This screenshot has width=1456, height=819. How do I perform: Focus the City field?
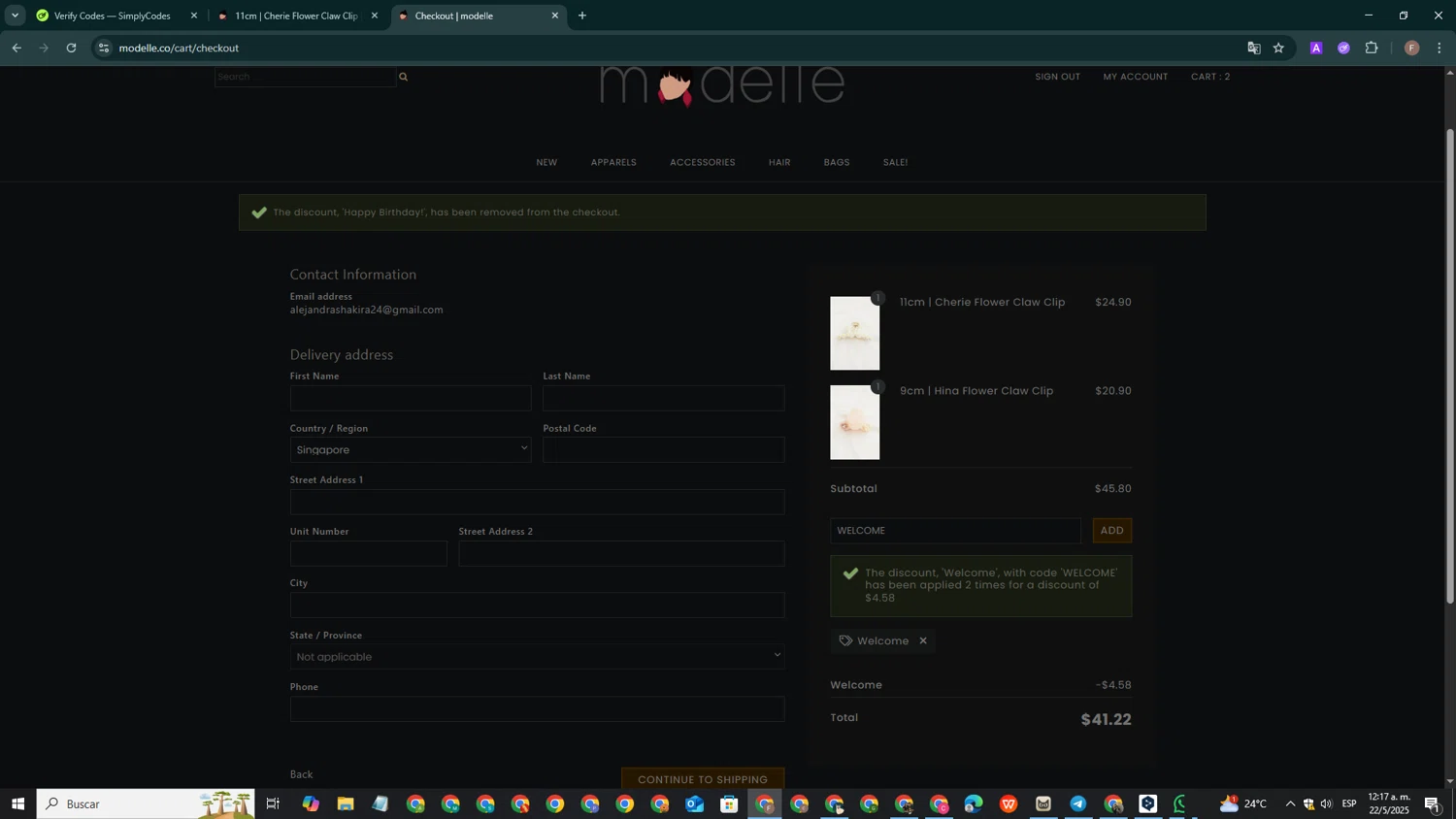(537, 606)
